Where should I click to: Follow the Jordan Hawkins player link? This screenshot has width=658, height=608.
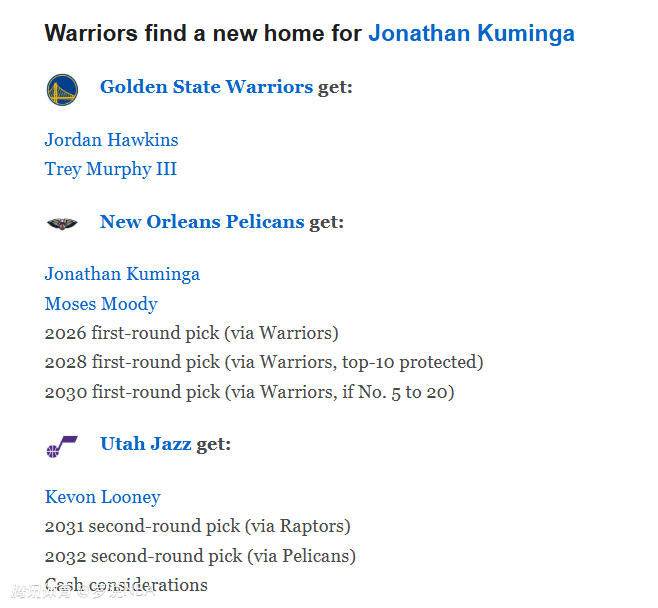coord(111,140)
